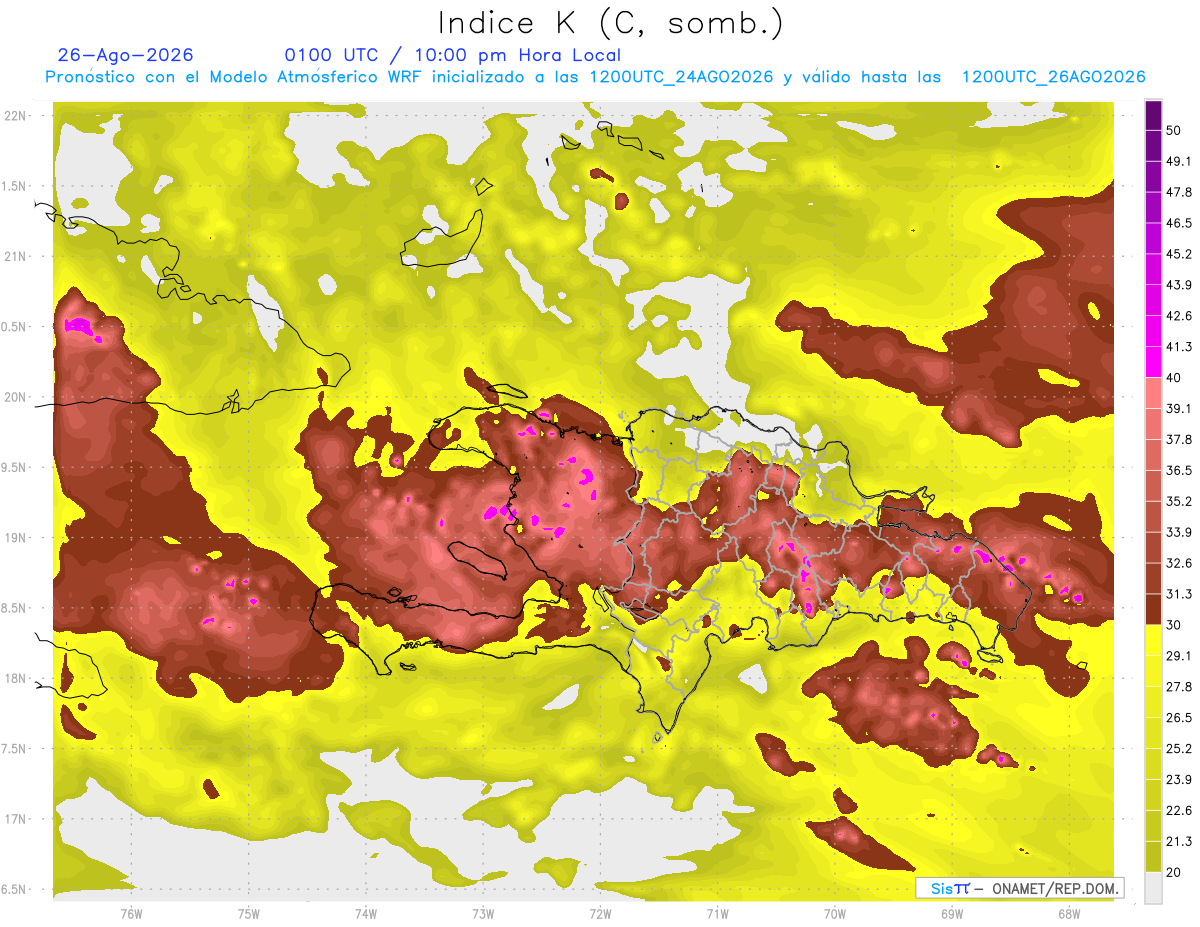Select the latitude label "8.5N"
Viewport: 1200px width, 927px height.
(15, 608)
